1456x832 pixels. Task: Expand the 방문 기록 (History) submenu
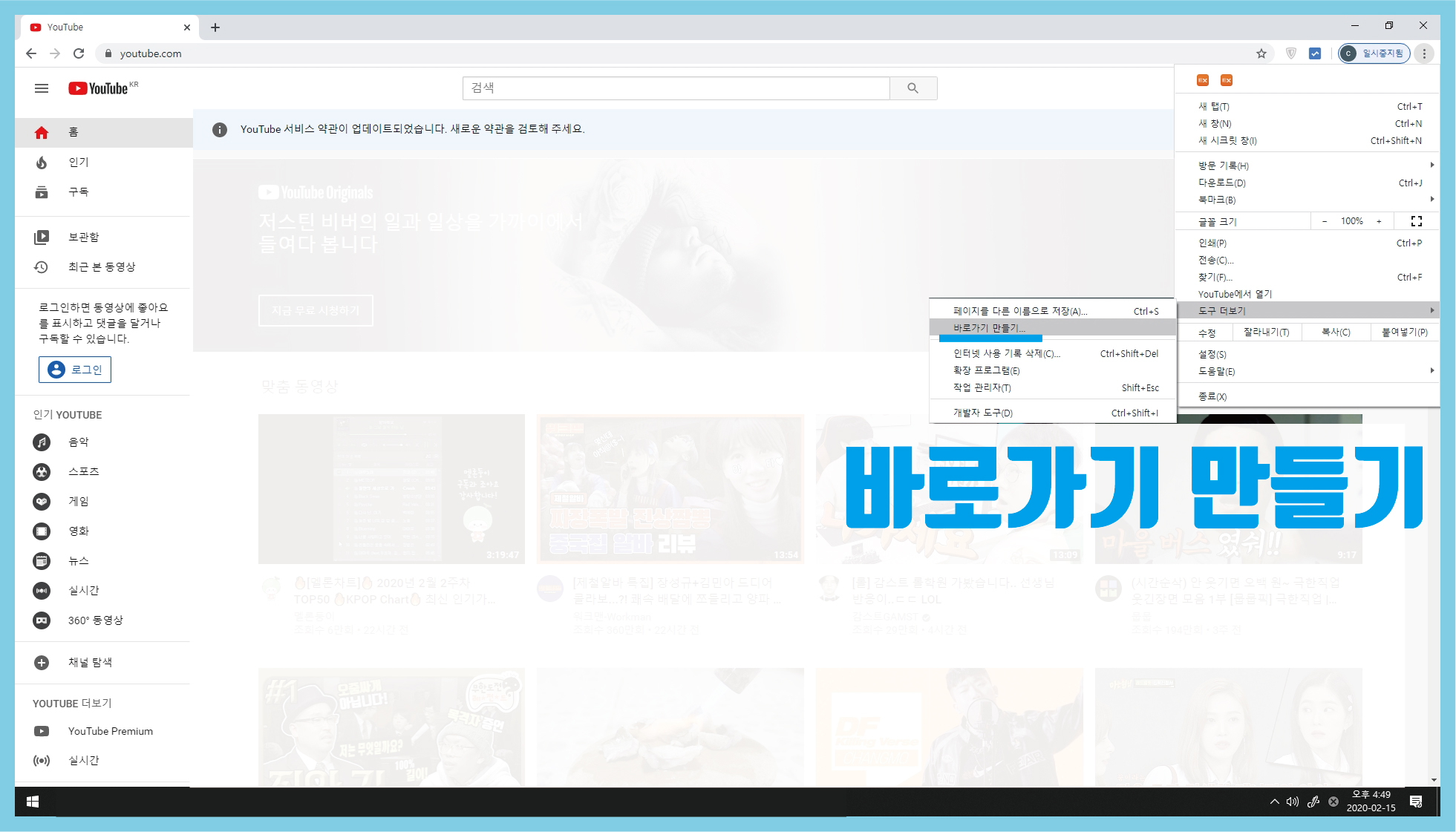1307,166
